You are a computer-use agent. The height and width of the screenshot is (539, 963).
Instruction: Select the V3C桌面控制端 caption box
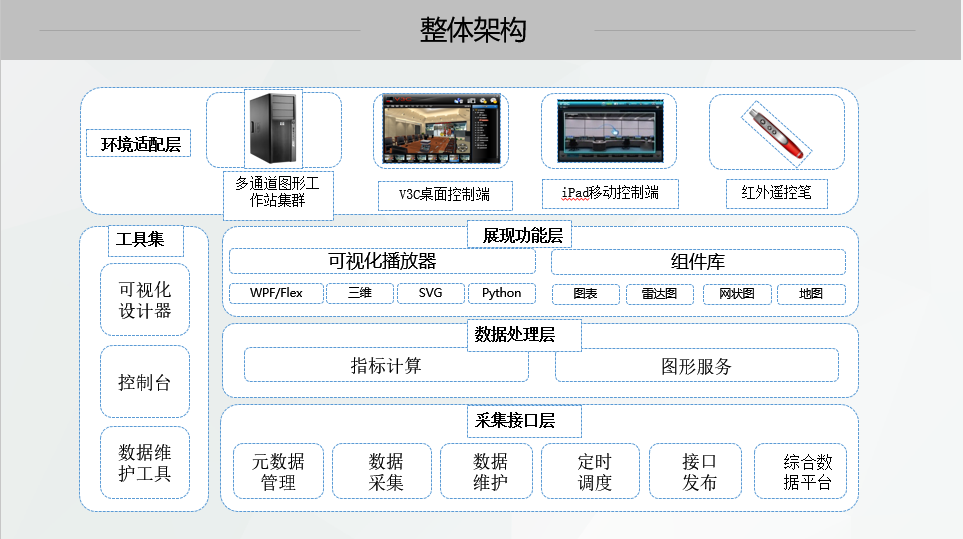(445, 195)
